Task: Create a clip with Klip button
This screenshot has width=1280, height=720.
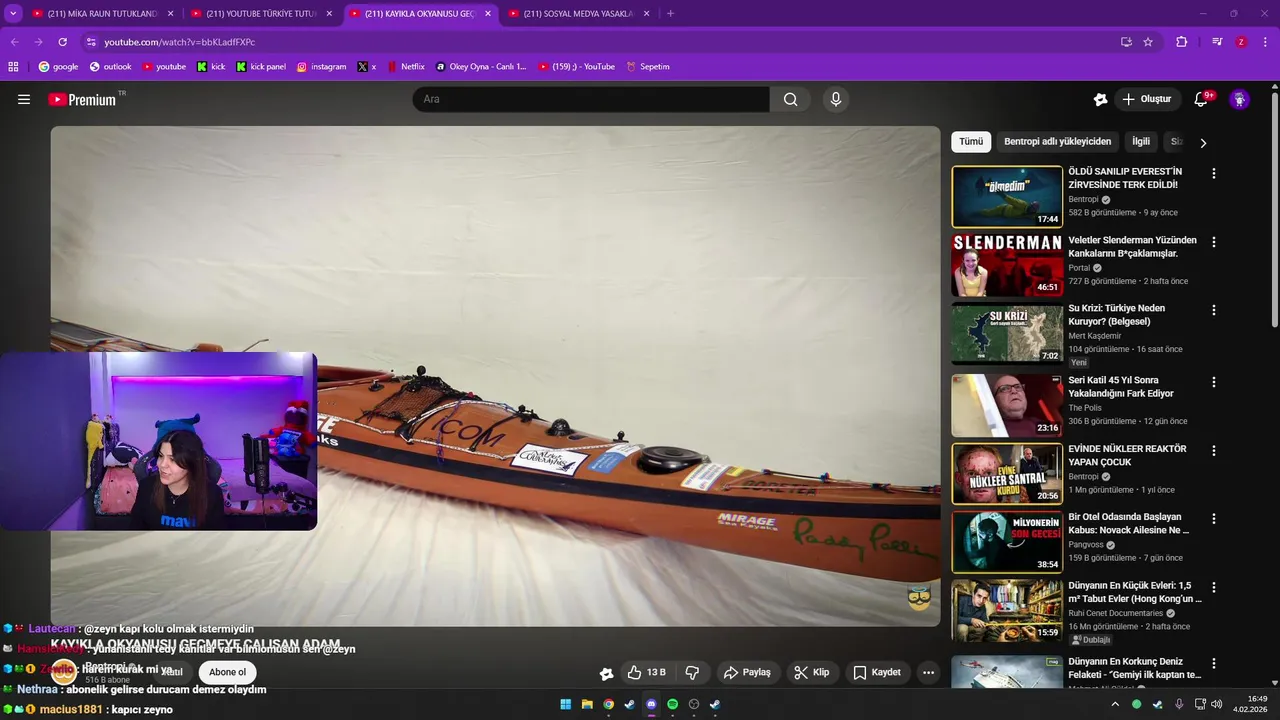Action: tap(812, 672)
